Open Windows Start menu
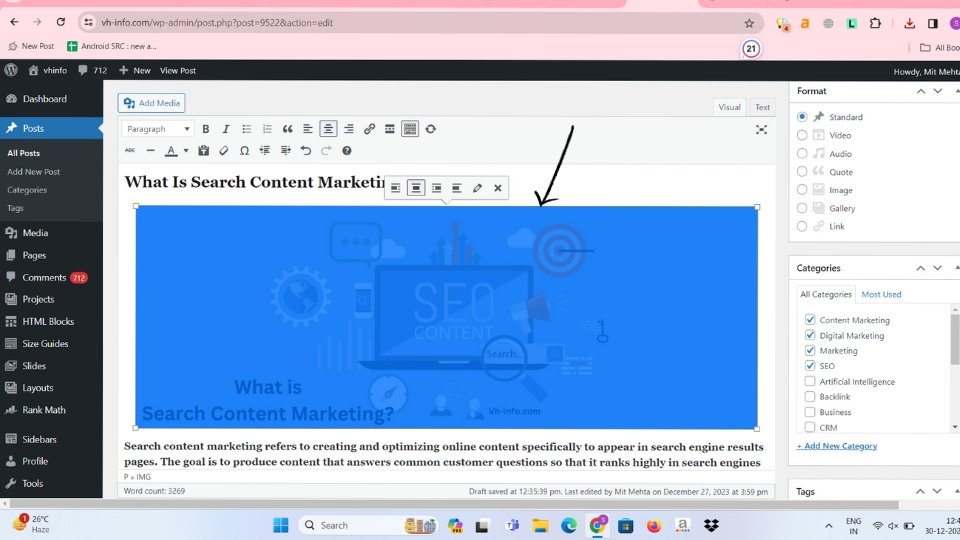The image size is (960, 540). pyautogui.click(x=280, y=525)
